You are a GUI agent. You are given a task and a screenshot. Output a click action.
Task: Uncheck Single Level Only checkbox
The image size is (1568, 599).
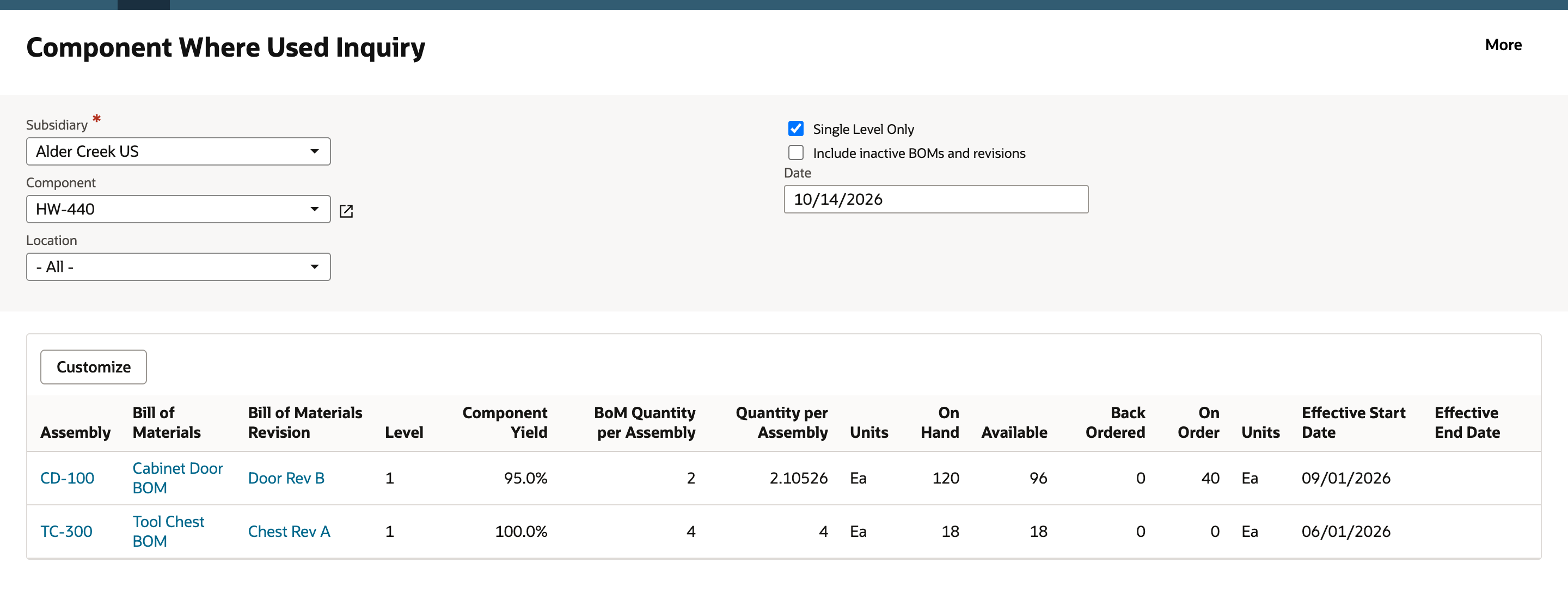(795, 129)
